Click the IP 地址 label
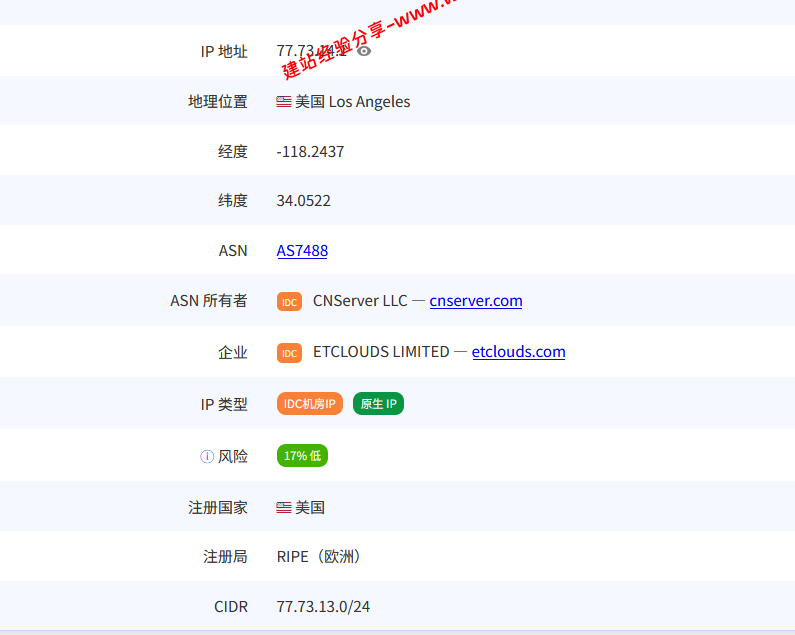Viewport: 795px width, 635px height. coord(224,51)
